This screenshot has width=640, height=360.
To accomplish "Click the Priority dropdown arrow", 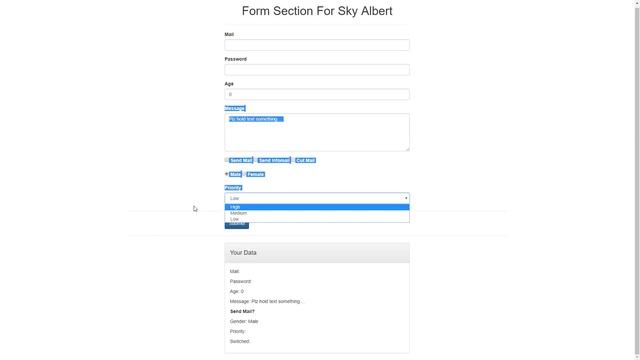I will coord(406,198).
